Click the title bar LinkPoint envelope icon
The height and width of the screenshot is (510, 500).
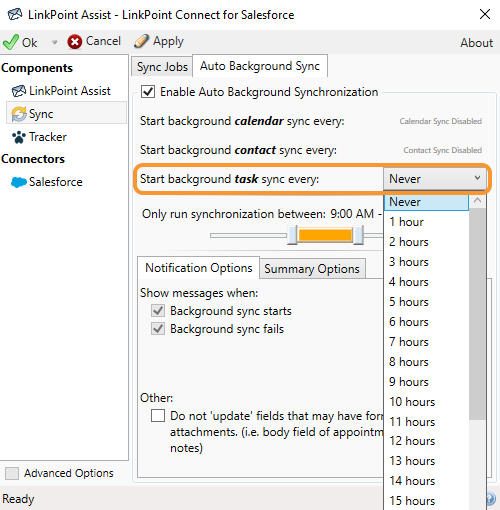[x=15, y=14]
